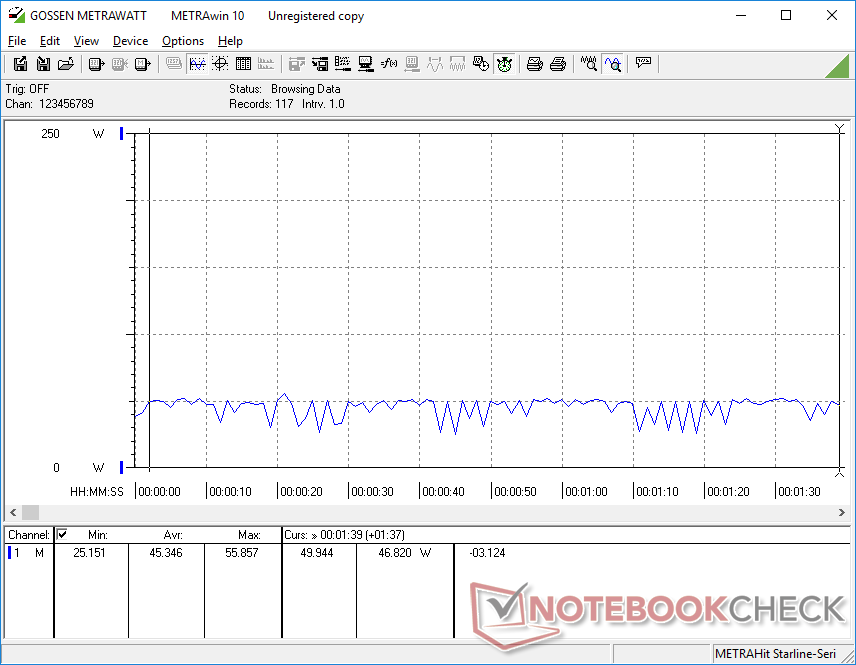856x665 pixels.
Task: Click the Avr: column header
Action: [173, 535]
